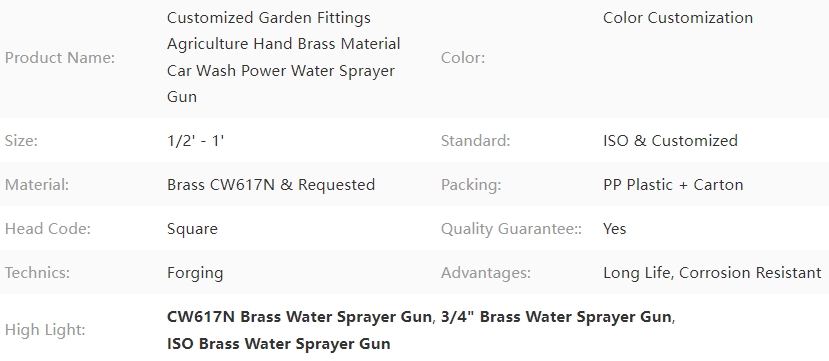Viewport: 829px width, 361px height.
Task: Select Long Life, Corrosion Resistant text
Action: coord(712,273)
